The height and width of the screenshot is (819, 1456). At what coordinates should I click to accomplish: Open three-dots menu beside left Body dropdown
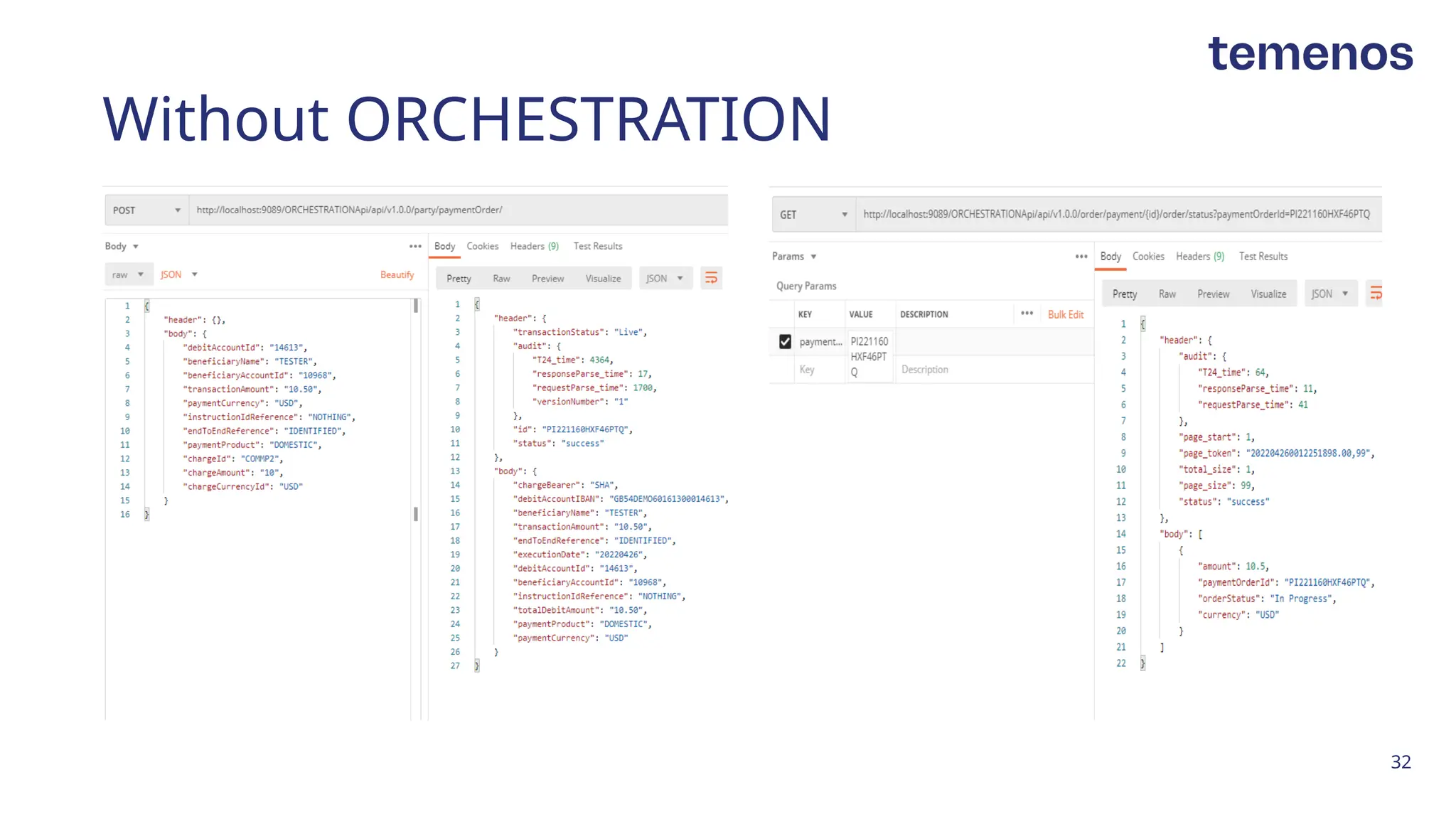click(415, 246)
